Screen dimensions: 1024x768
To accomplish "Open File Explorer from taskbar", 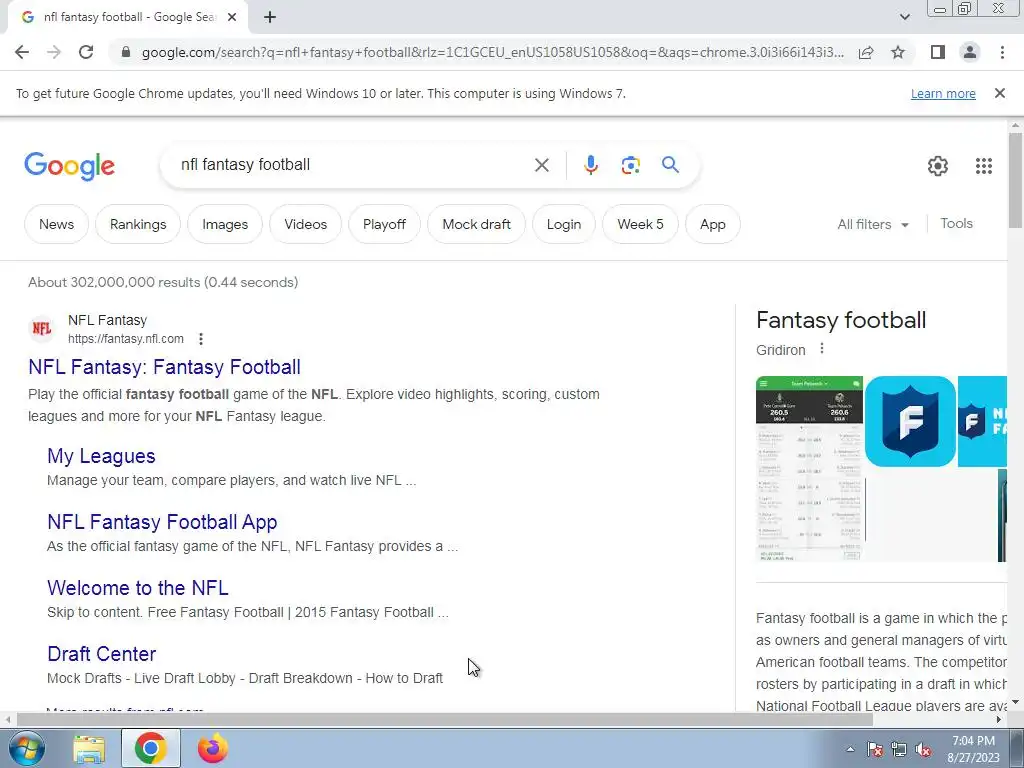I will (x=89, y=748).
